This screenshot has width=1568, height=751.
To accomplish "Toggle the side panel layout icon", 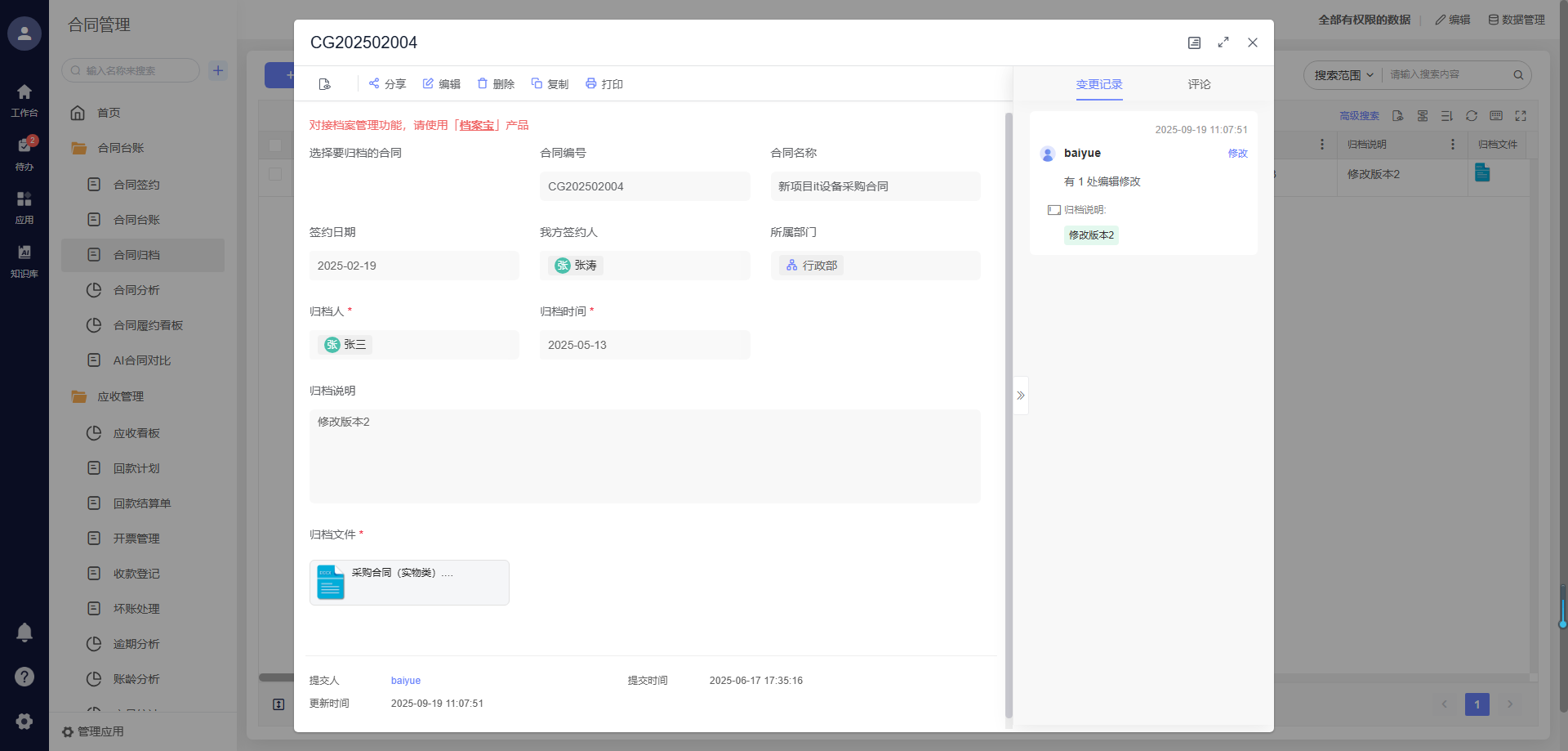I will click(1194, 42).
